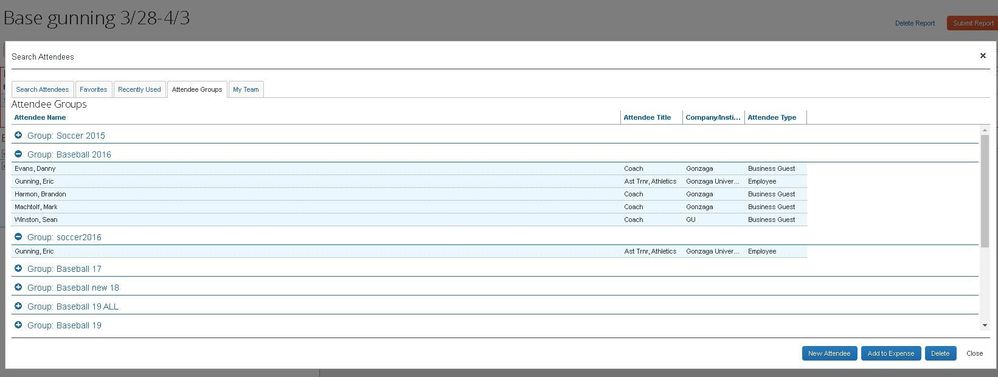Select the Attendee Groups tab
This screenshot has height=377, width=998.
[x=197, y=90]
